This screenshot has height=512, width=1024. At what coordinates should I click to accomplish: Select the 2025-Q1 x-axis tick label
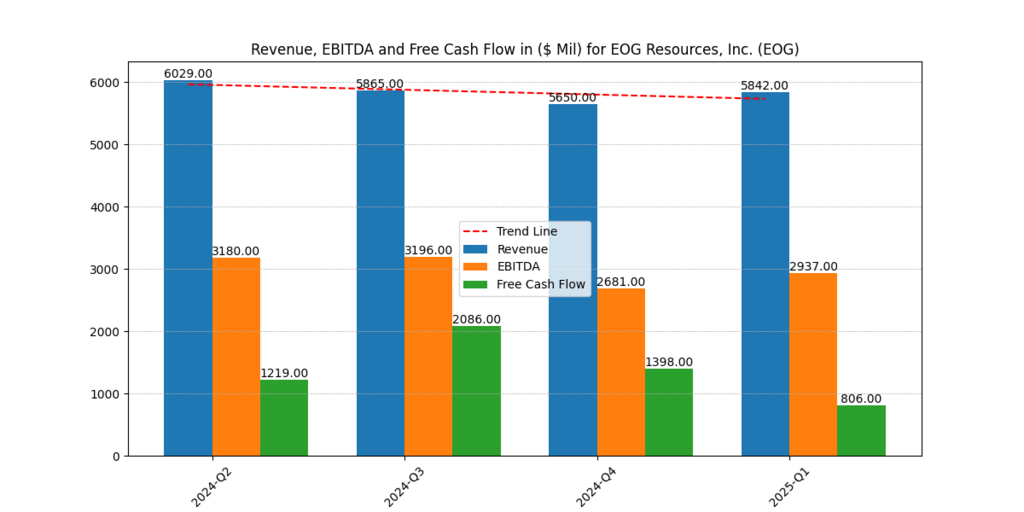(x=788, y=485)
